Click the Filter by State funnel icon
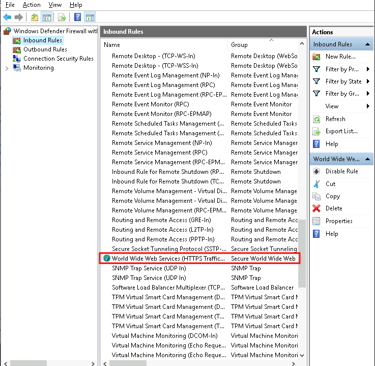Screen dimensions: 375x366 coord(316,81)
